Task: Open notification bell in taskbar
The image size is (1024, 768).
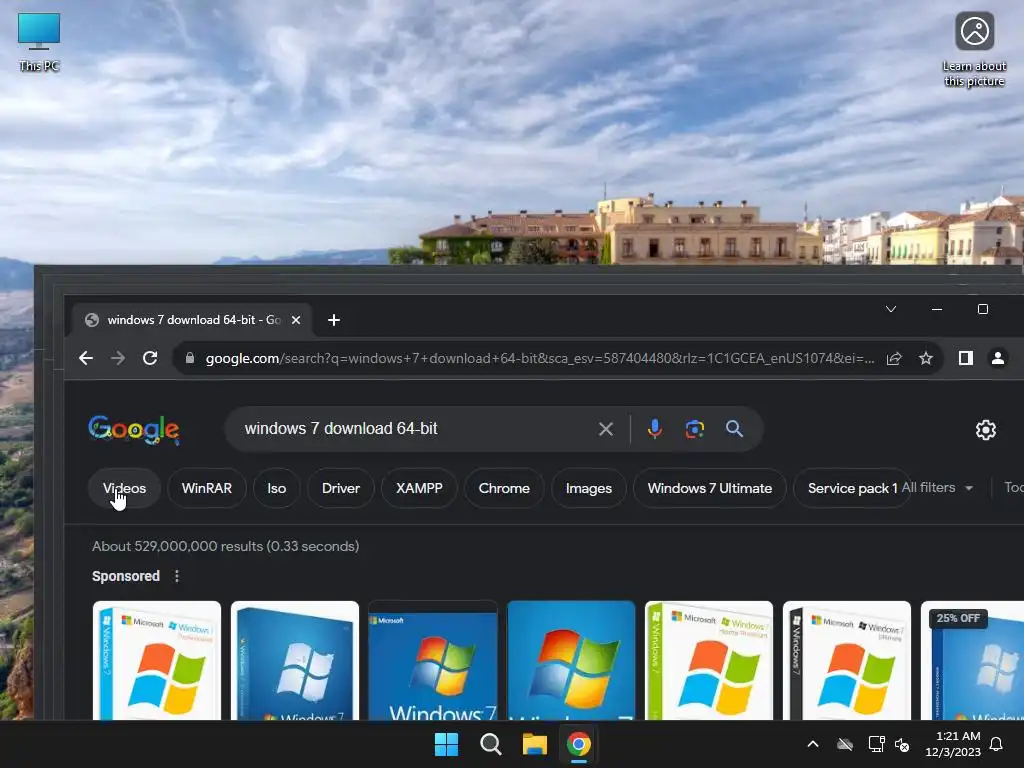Action: pyautogui.click(x=997, y=744)
